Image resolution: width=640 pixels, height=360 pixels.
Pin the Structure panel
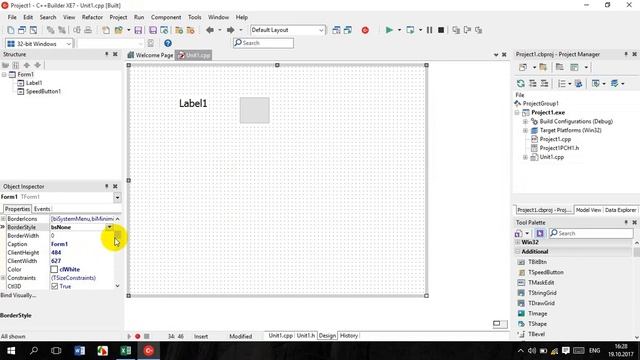point(107,54)
